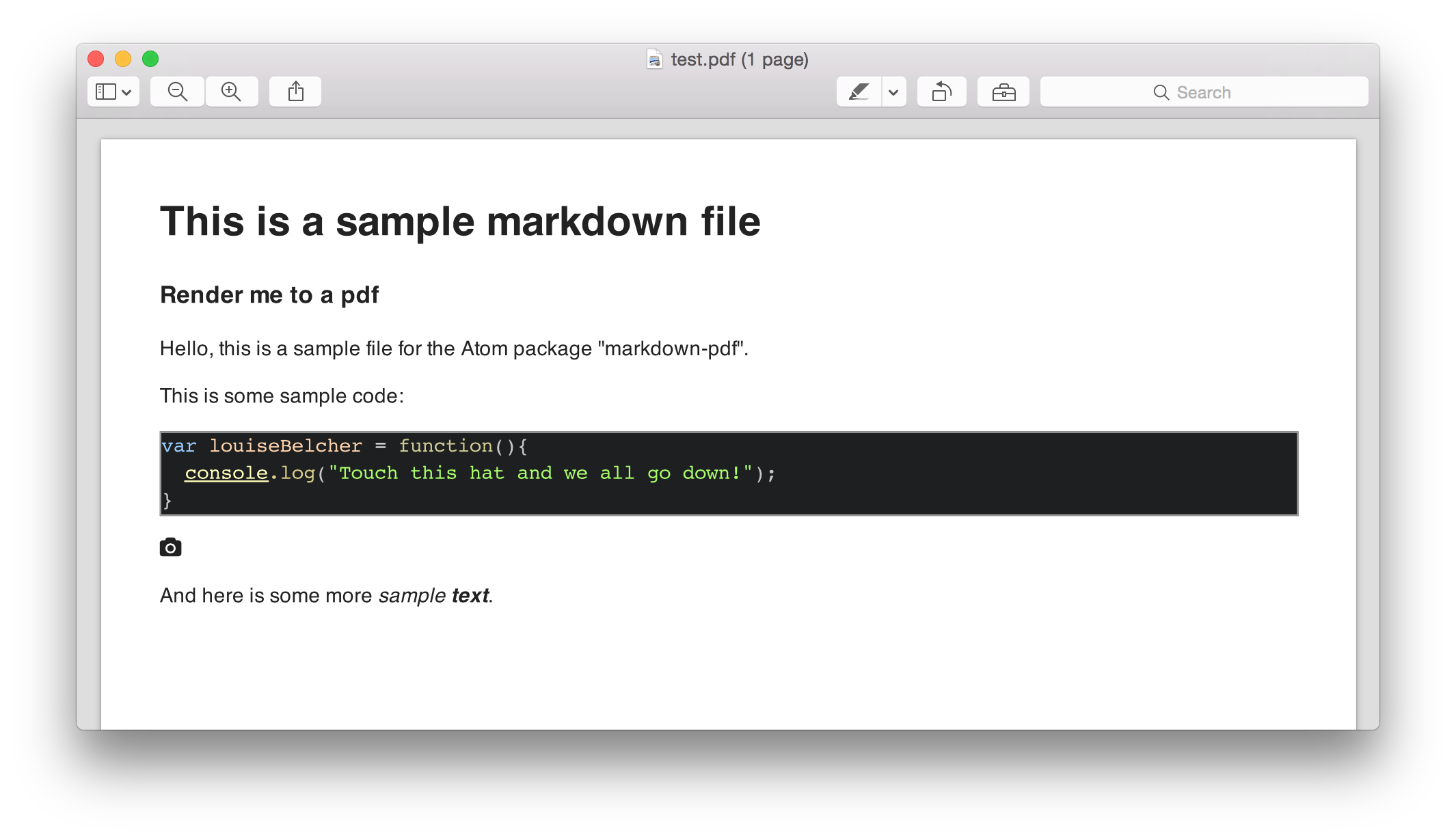Image resolution: width=1456 pixels, height=839 pixels.
Task: Click the toolbox/form tools icon
Action: [x=1003, y=91]
